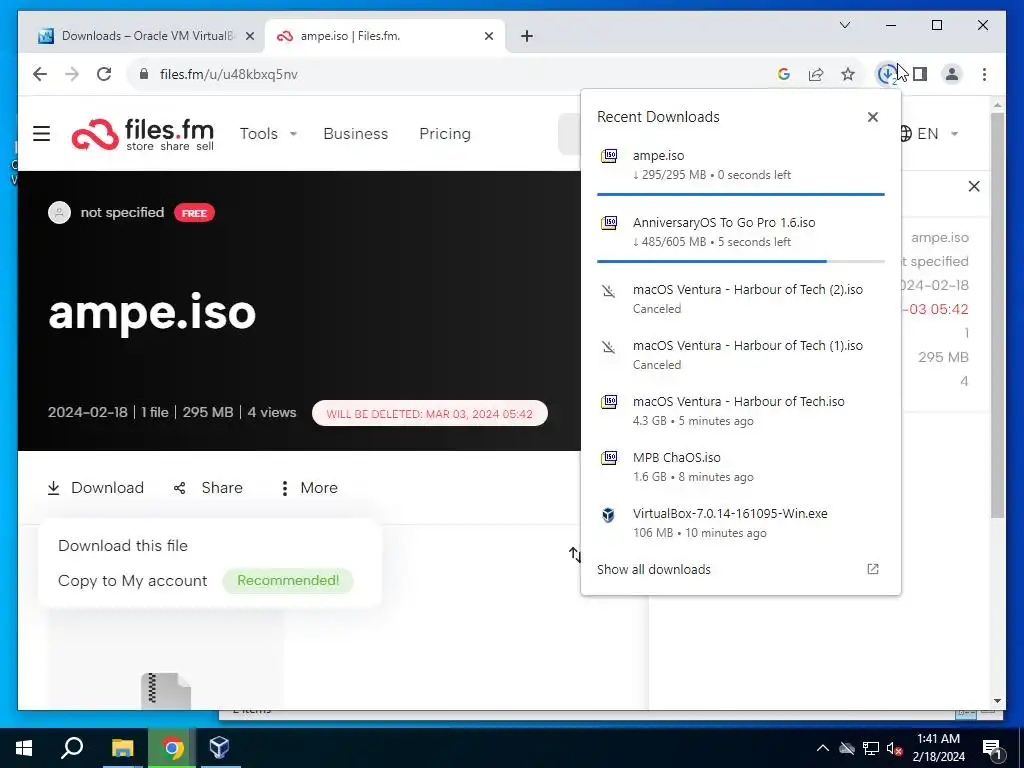This screenshot has width=1024, height=768.
Task: Open the side panel icon
Action: [x=920, y=74]
